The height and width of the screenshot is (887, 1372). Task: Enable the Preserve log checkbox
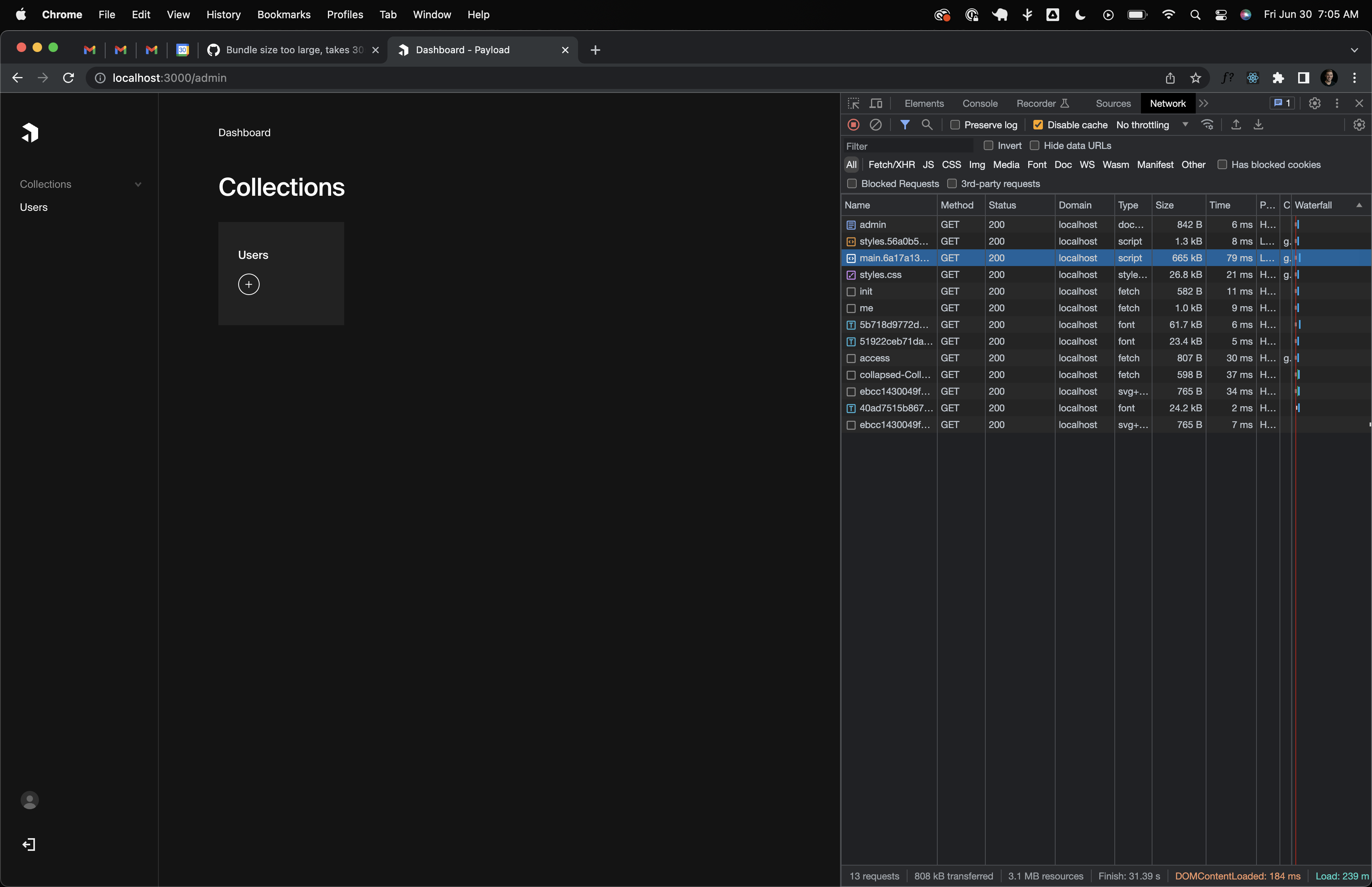pyautogui.click(x=955, y=124)
